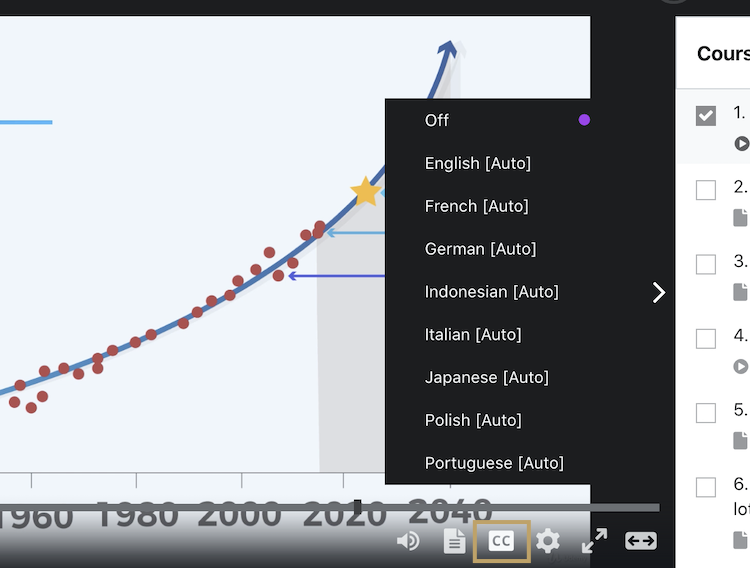Click document icon under lesson 2
Image resolution: width=750 pixels, height=568 pixels.
[741, 217]
